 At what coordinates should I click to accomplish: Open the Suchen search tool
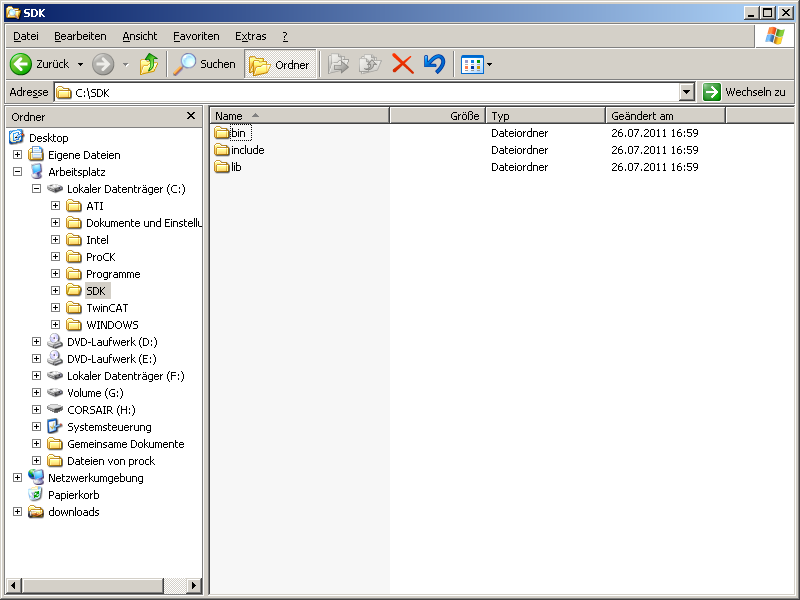click(204, 64)
